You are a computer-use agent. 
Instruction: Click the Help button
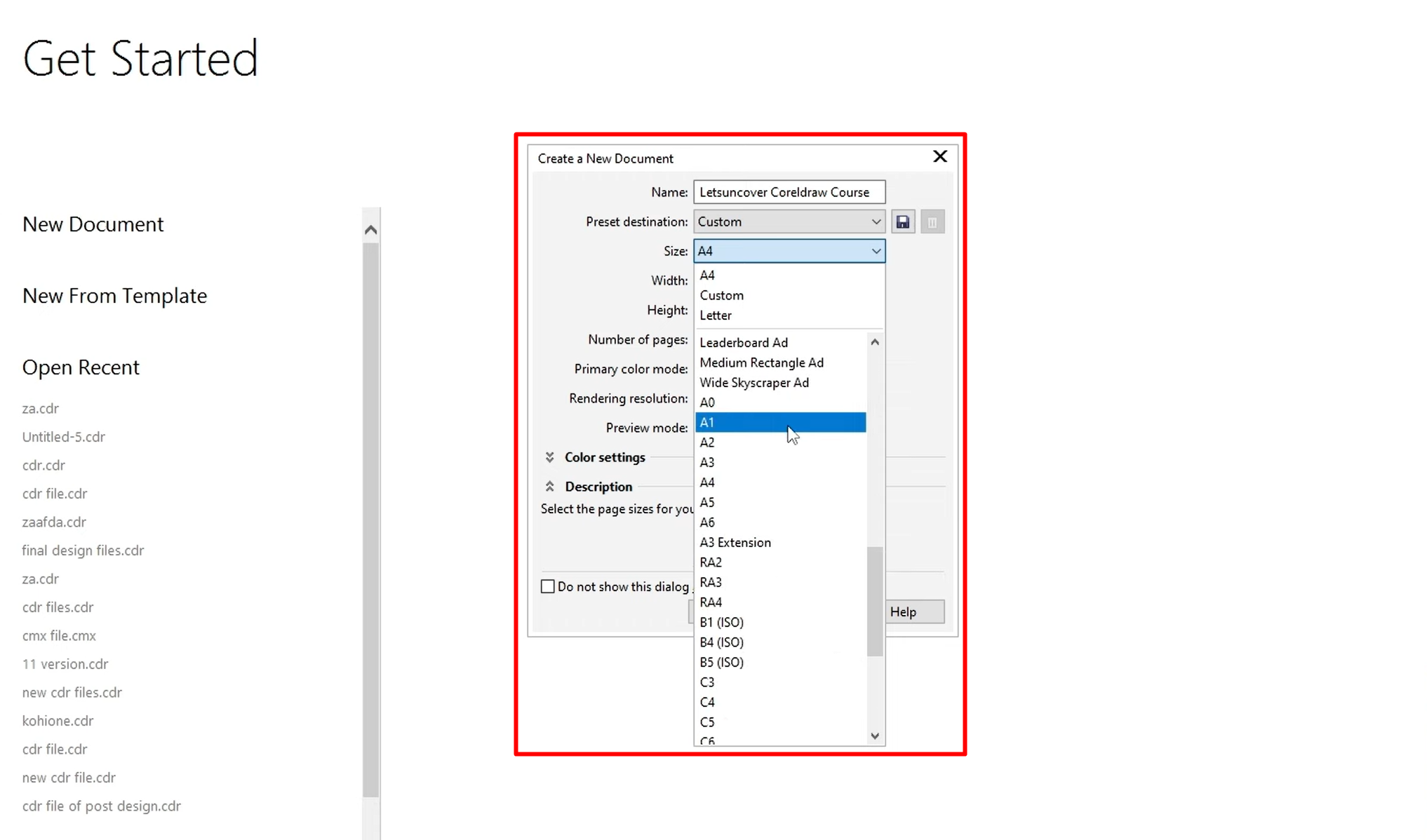[914, 611]
